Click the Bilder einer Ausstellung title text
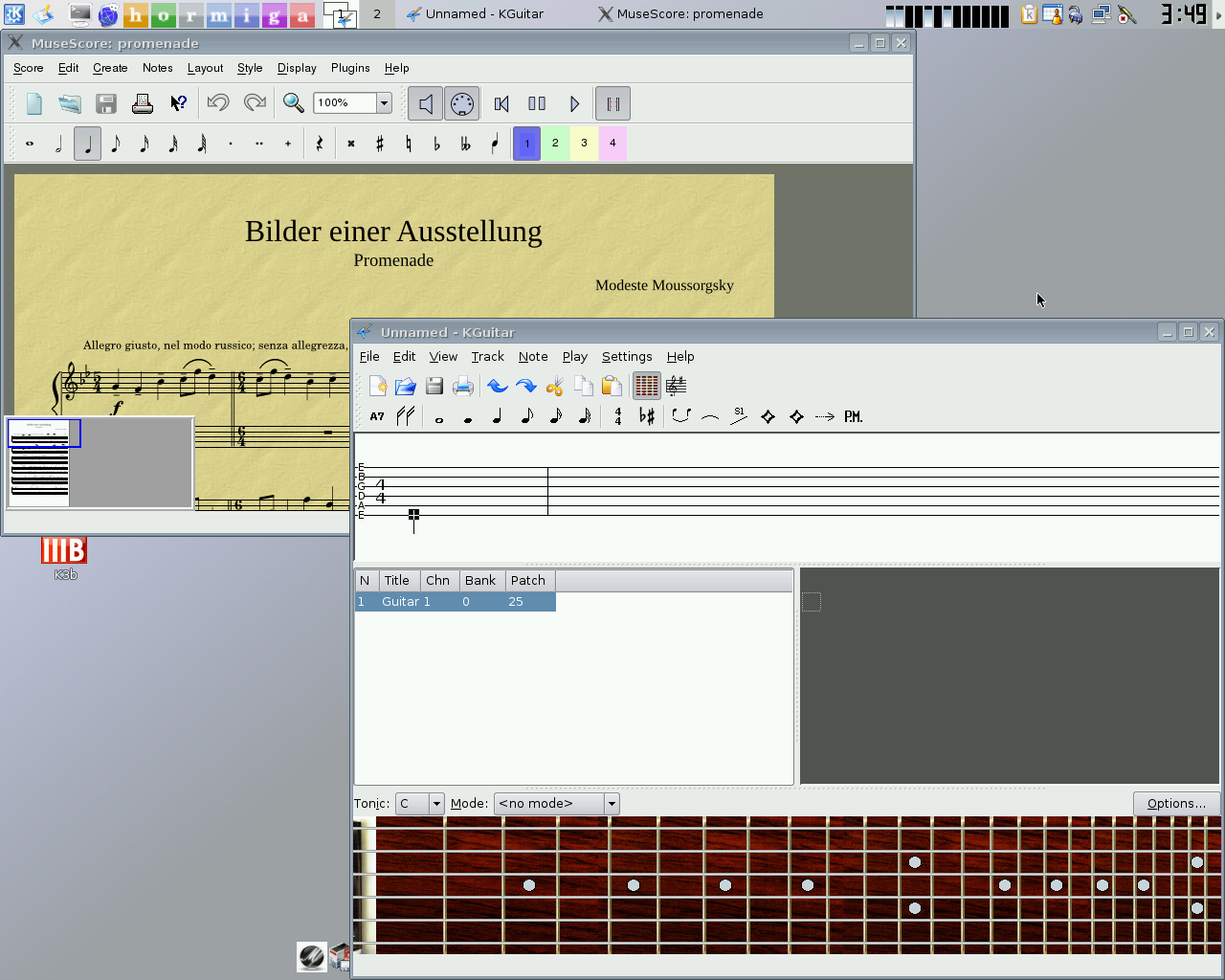This screenshot has height=980, width=1225. pyautogui.click(x=393, y=232)
